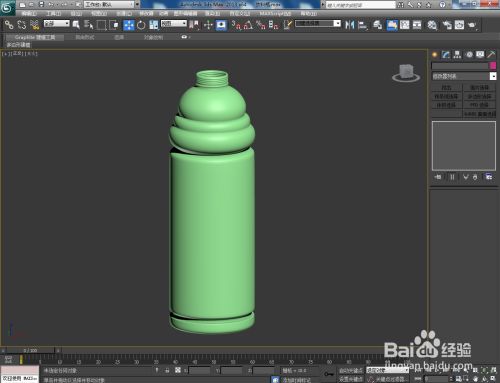Open the key filter Selected dropdown
This screenshot has width=500, height=383.
click(x=387, y=370)
